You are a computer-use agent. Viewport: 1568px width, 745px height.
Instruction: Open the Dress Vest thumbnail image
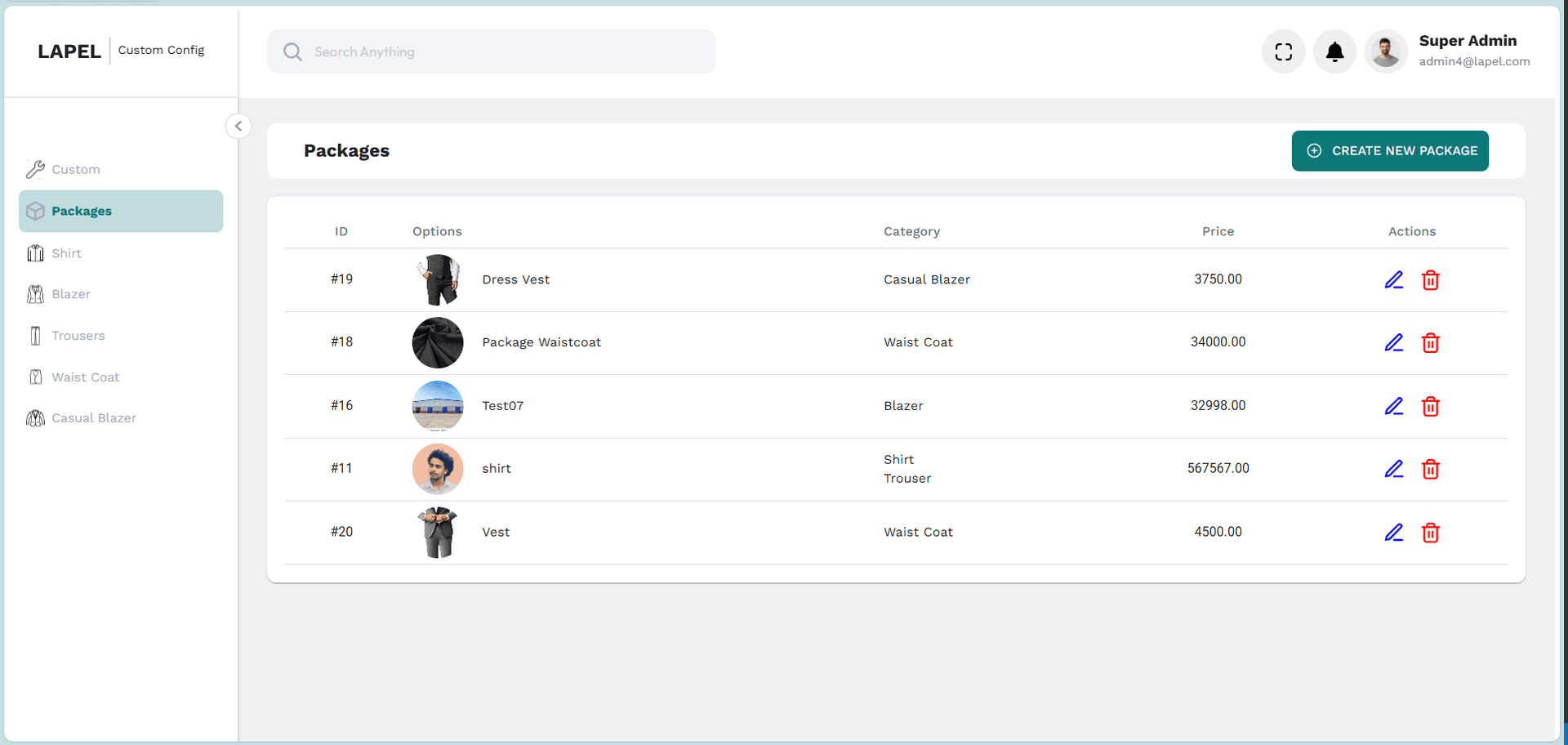437,279
